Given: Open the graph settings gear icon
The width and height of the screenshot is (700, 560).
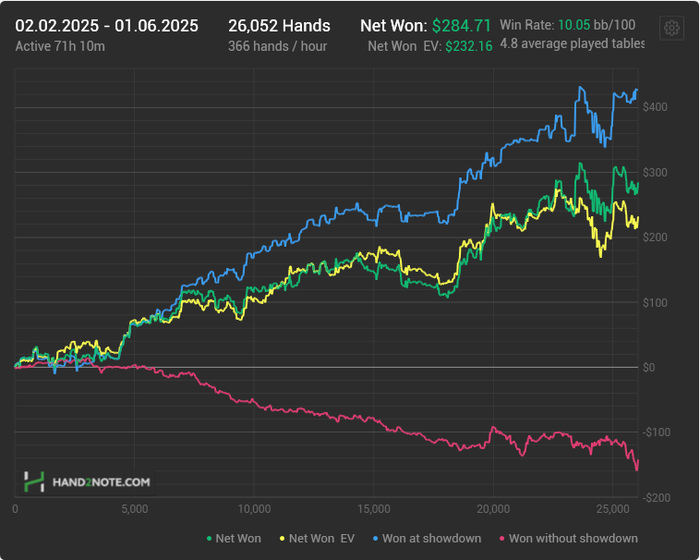Looking at the screenshot, I should pyautogui.click(x=671, y=28).
